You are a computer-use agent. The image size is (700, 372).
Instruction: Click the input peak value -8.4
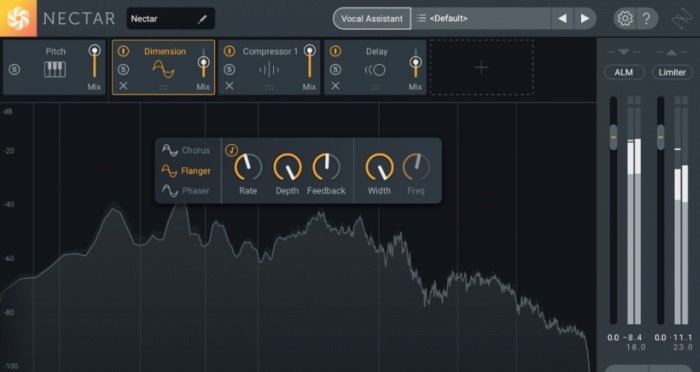[x=632, y=338]
